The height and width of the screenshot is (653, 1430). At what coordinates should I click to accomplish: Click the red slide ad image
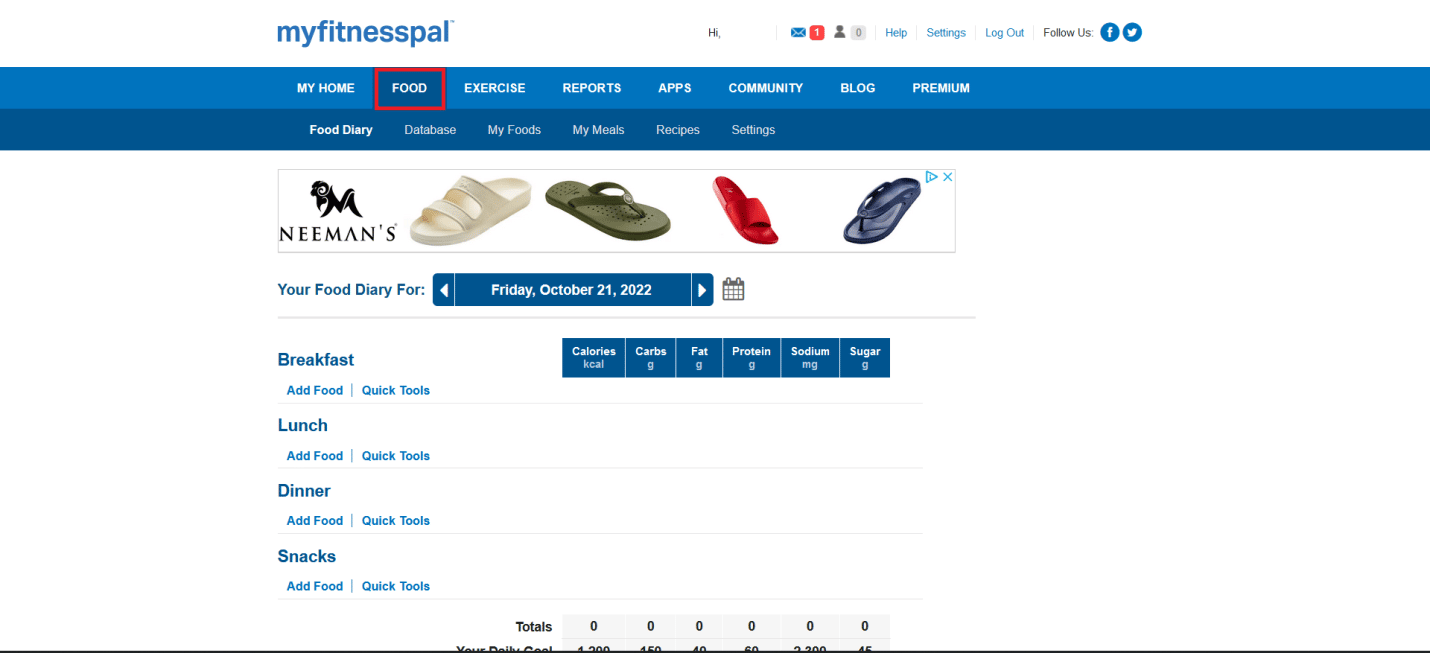tap(745, 210)
